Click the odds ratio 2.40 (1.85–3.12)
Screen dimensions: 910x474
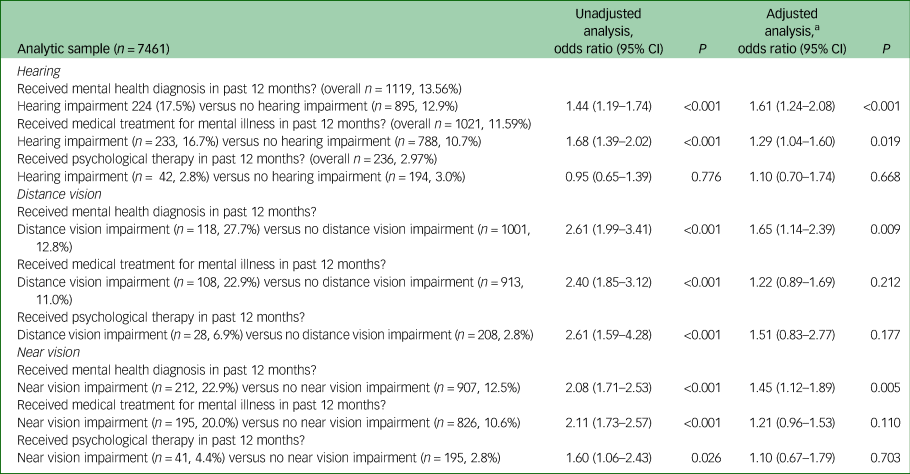pyautogui.click(x=610, y=281)
